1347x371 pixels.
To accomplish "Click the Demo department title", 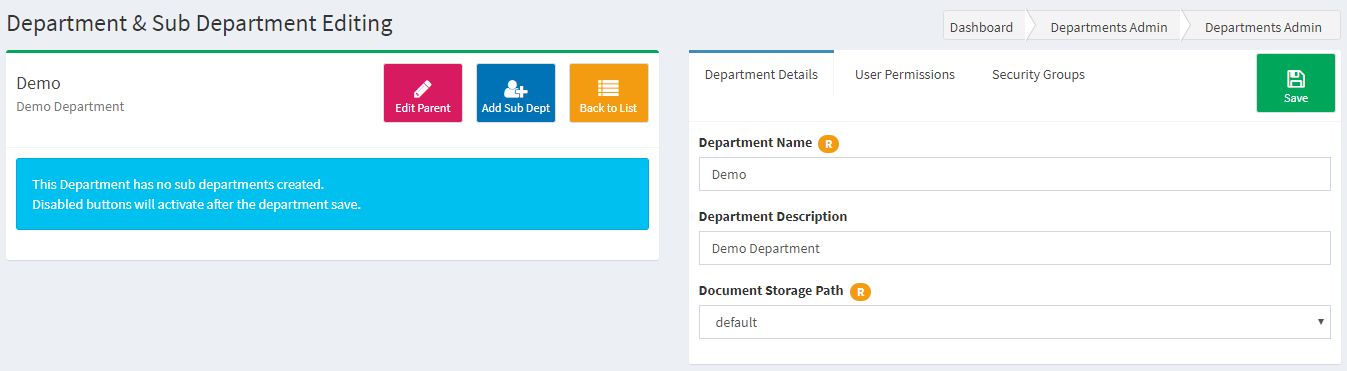I will coord(39,83).
